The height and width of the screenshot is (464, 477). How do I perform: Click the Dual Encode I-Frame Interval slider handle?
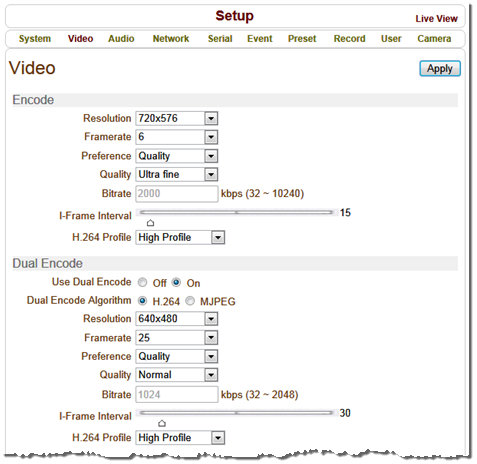tap(162, 423)
